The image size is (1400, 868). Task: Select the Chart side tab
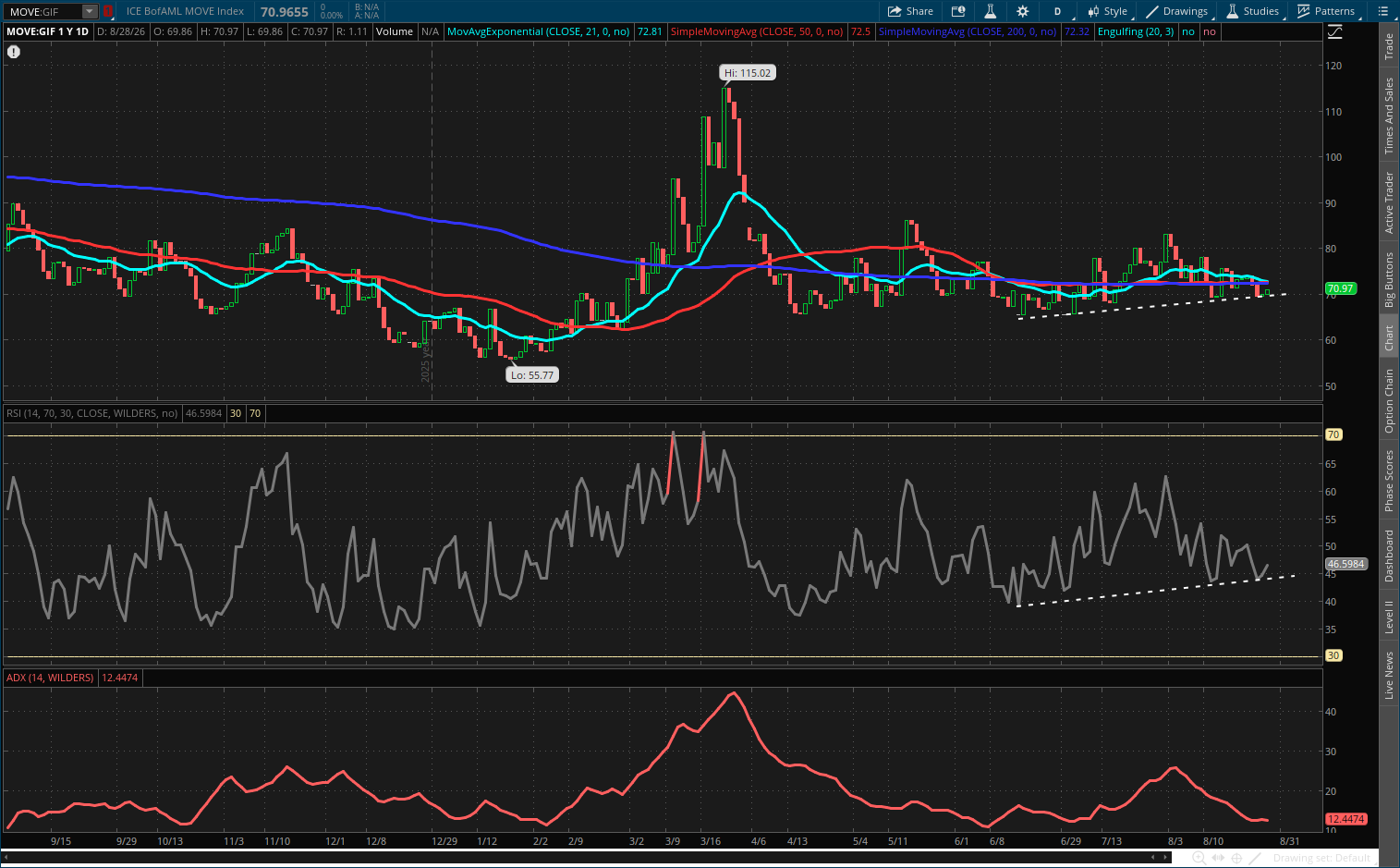[x=1388, y=337]
